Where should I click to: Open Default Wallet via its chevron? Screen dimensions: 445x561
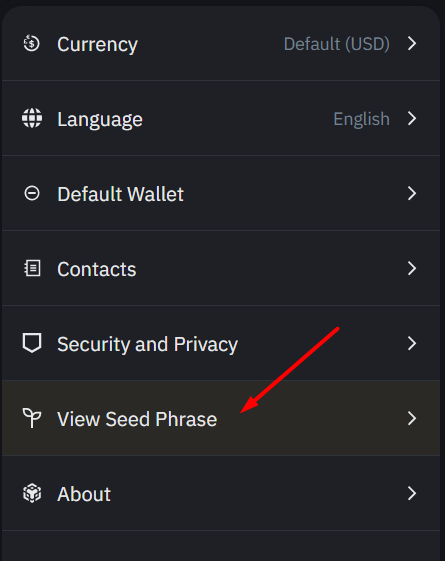(x=412, y=193)
